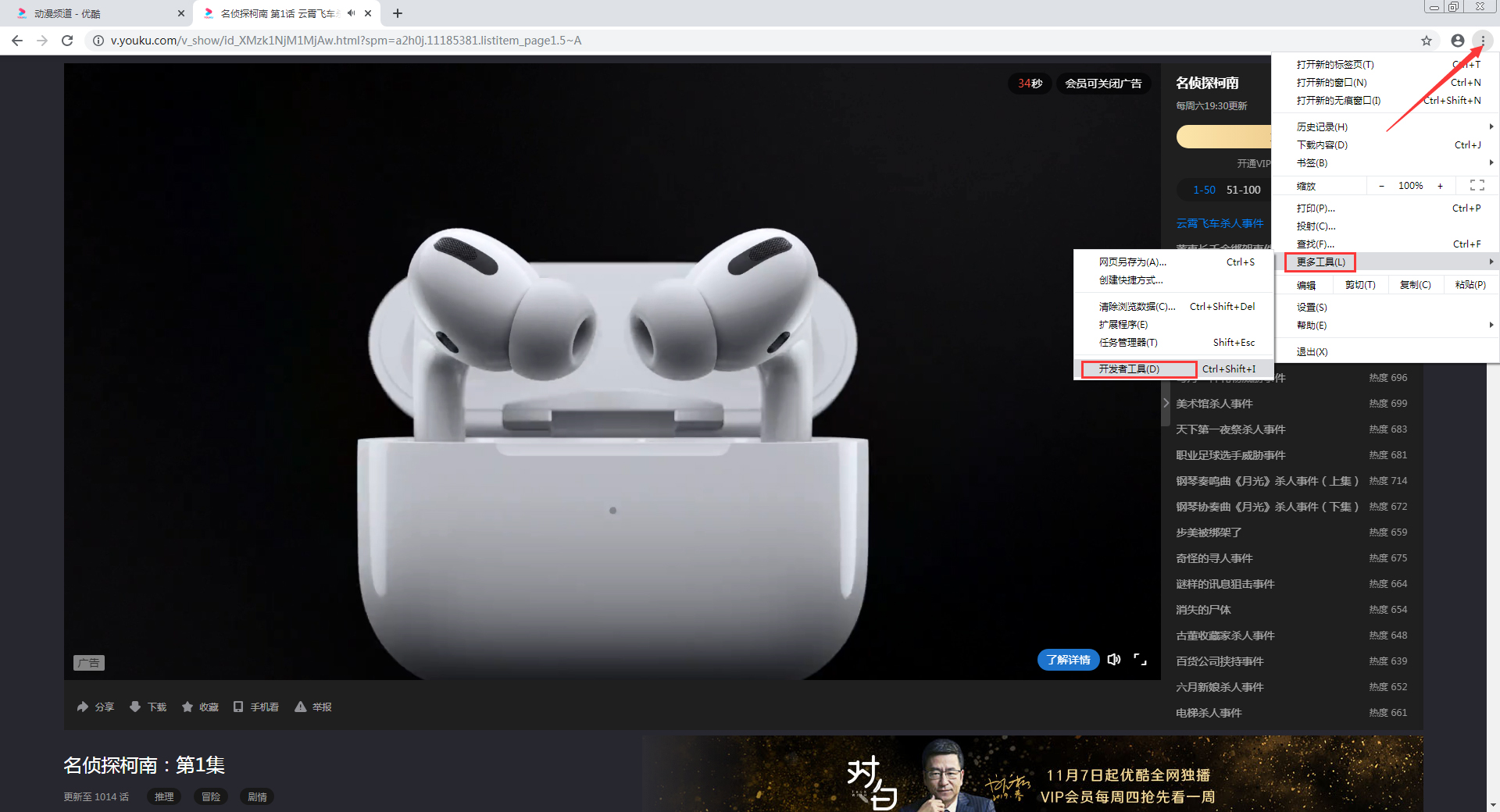
Task: Click the 手机看 mobile viewing icon
Action: 239,707
